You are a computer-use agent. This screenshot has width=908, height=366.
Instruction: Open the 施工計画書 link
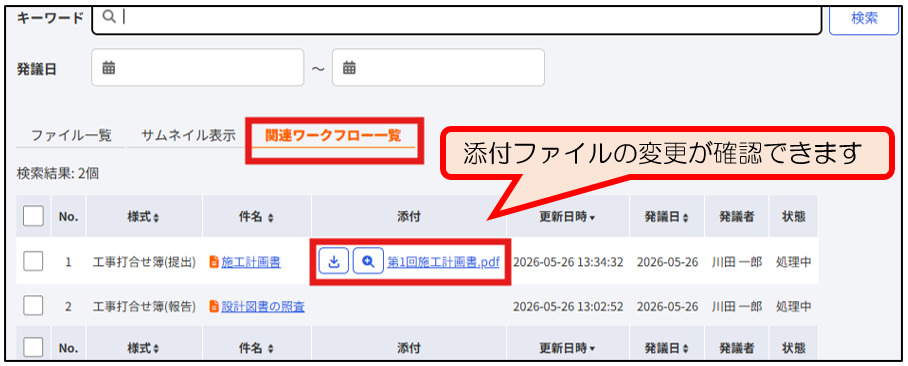click(251, 262)
